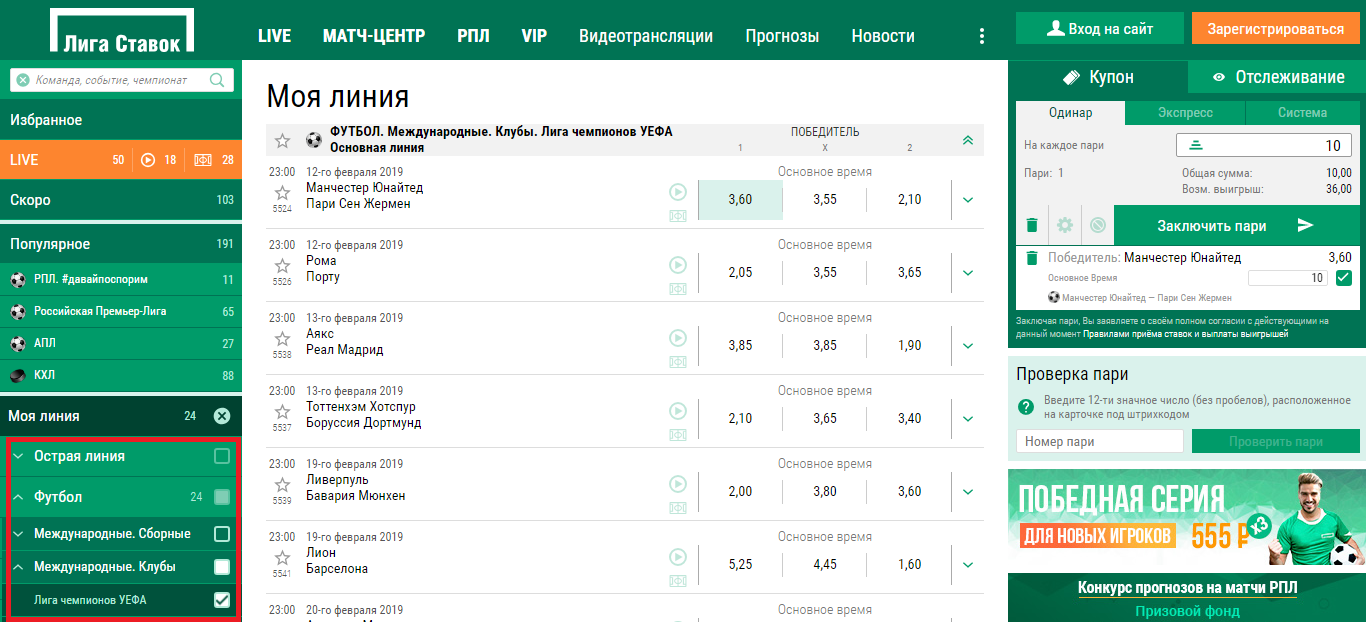Image resolution: width=1366 pixels, height=624 pixels.
Task: Open the МАТЧ-ЦЕНТР menu item
Action: (x=374, y=36)
